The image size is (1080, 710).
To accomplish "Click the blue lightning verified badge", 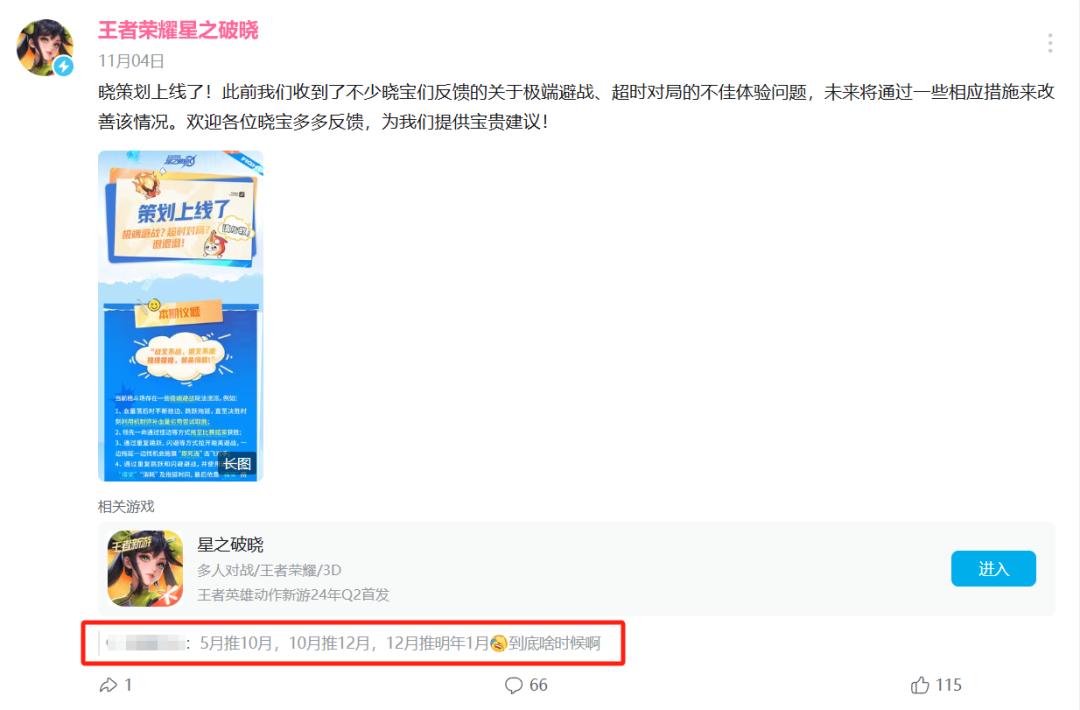I will [x=64, y=66].
